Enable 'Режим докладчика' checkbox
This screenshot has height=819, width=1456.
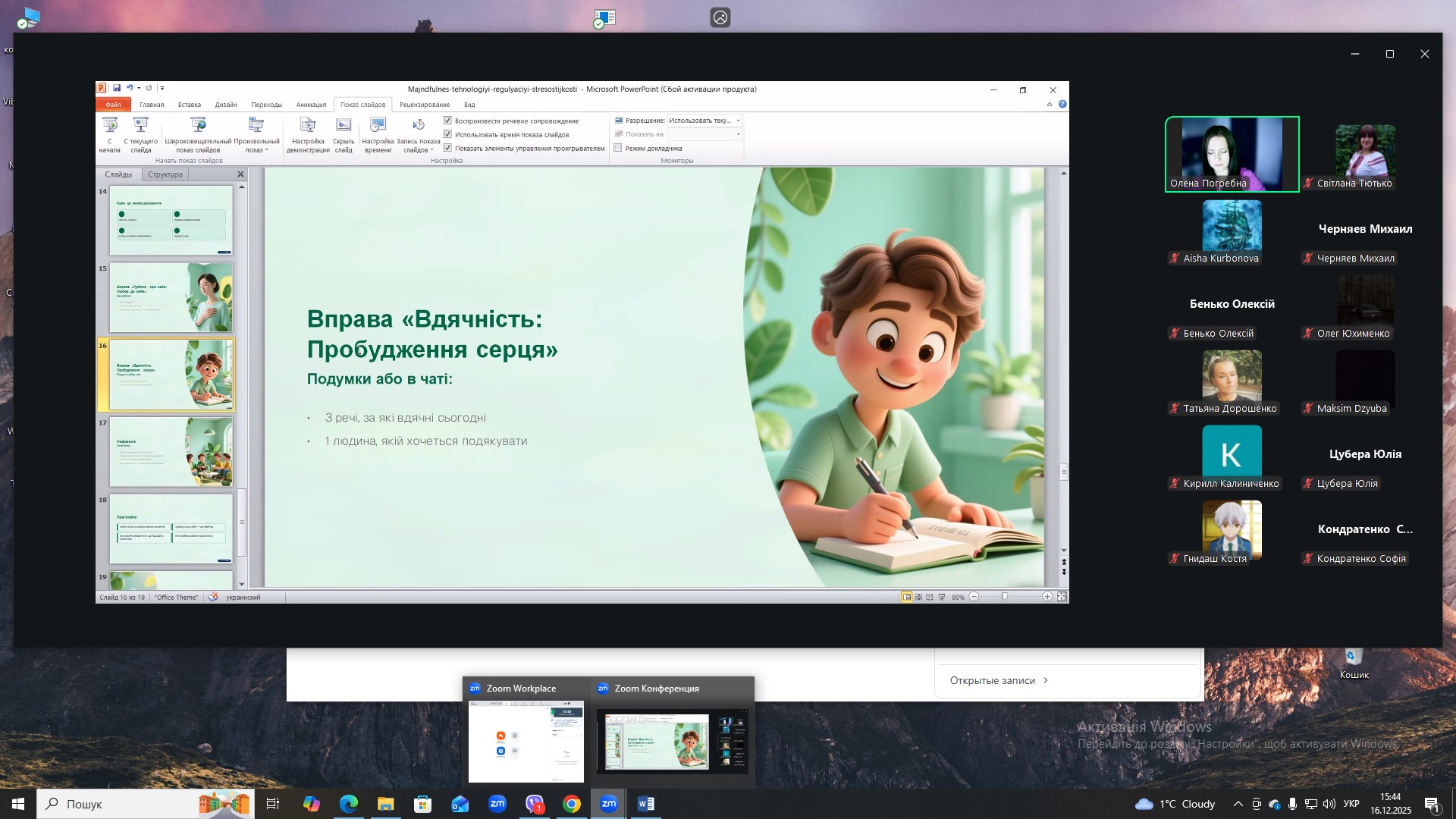pyautogui.click(x=618, y=148)
